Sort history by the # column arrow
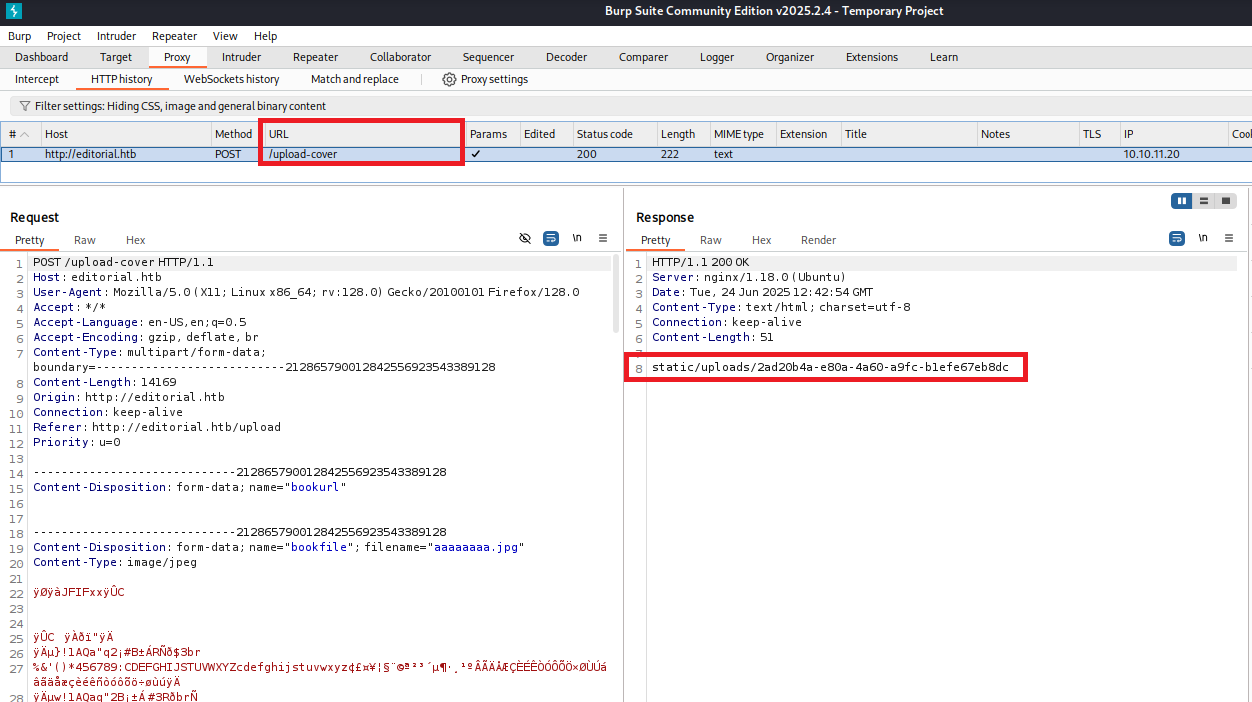1252x702 pixels. click(24, 134)
